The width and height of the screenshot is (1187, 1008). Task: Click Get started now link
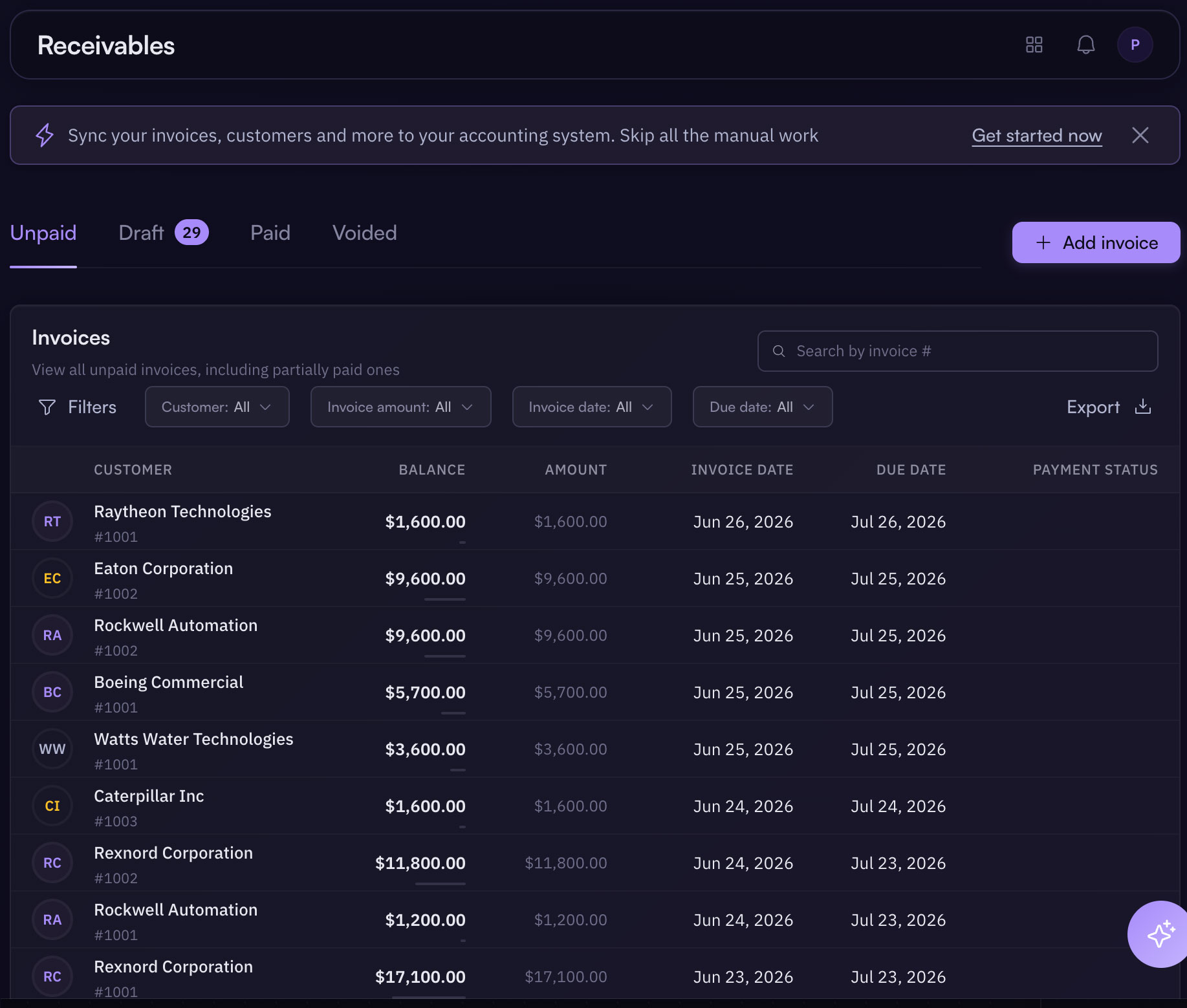1037,135
